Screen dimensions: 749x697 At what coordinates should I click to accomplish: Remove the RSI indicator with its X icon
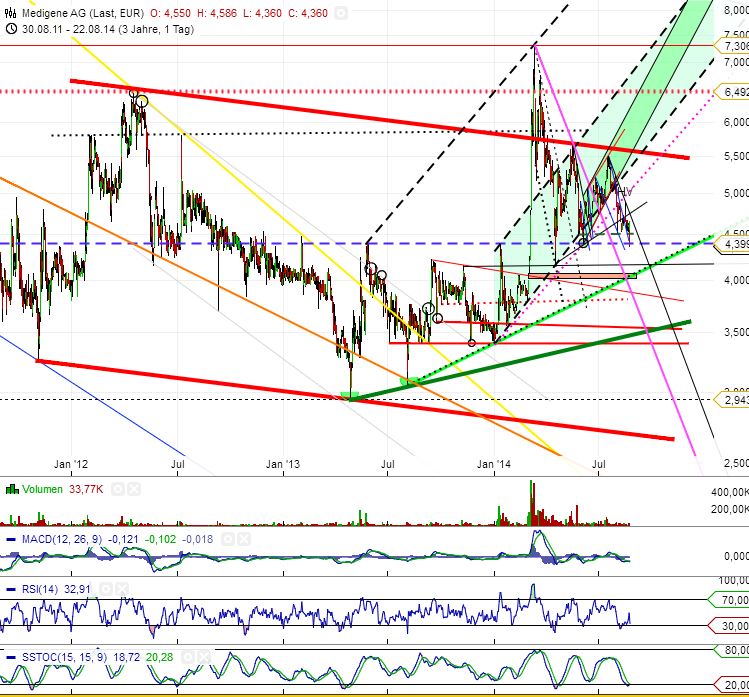(x=122, y=590)
